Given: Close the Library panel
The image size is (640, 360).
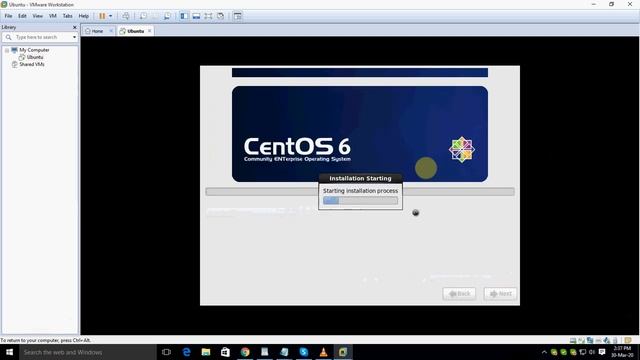Looking at the screenshot, I should 74,27.
